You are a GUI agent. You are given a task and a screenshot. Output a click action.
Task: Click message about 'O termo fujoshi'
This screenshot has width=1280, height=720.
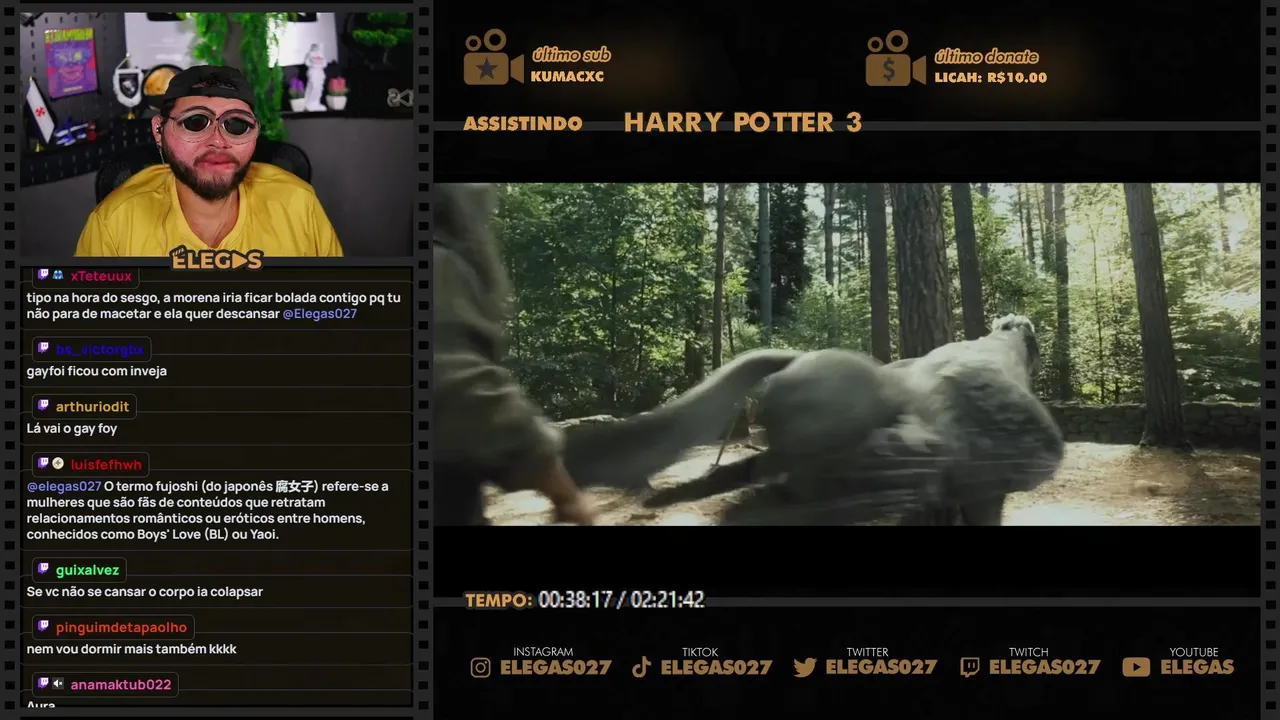(x=208, y=511)
